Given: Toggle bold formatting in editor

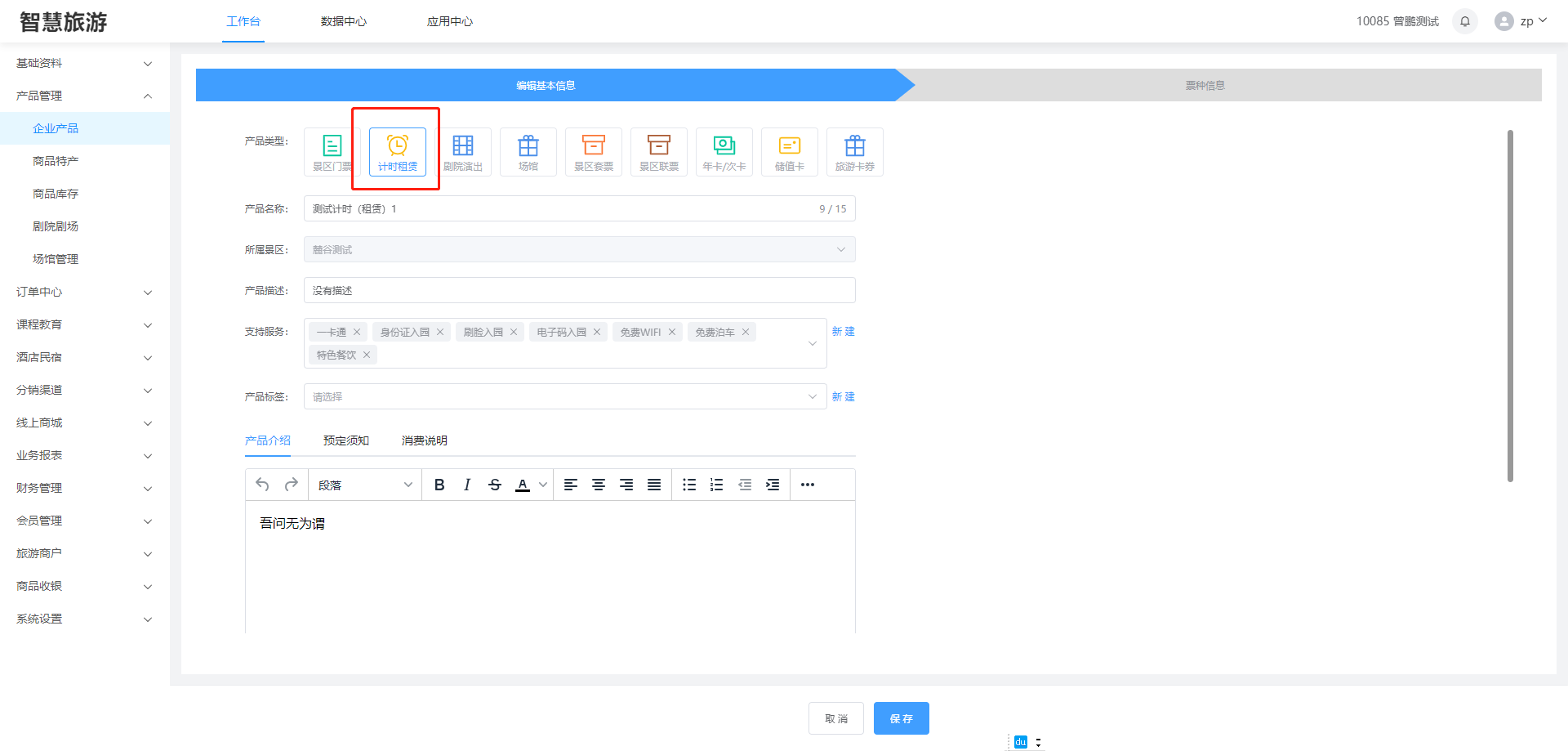Looking at the screenshot, I should point(439,485).
